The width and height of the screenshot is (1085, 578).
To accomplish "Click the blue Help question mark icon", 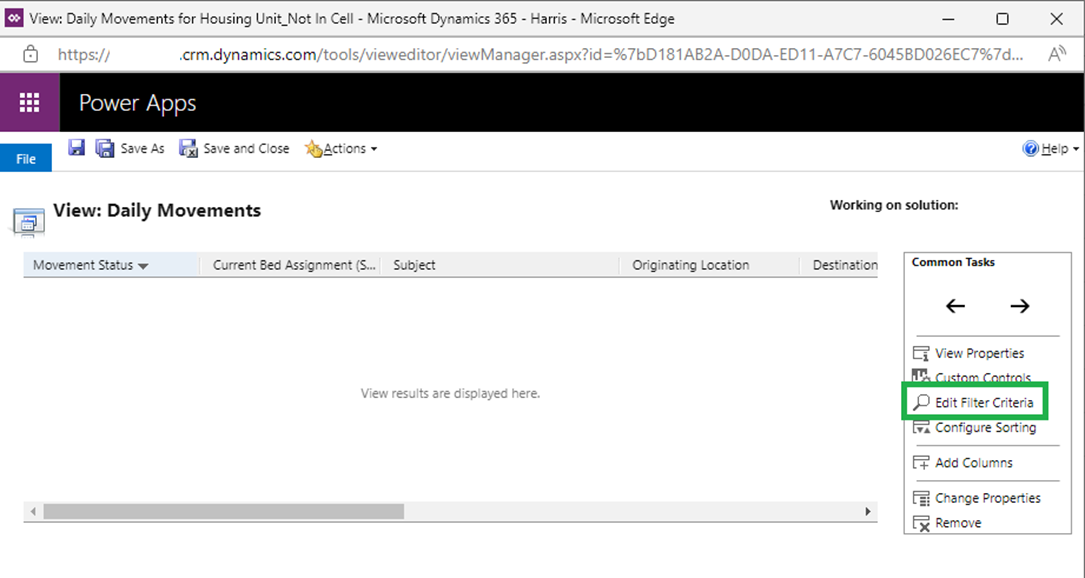I will [1030, 148].
